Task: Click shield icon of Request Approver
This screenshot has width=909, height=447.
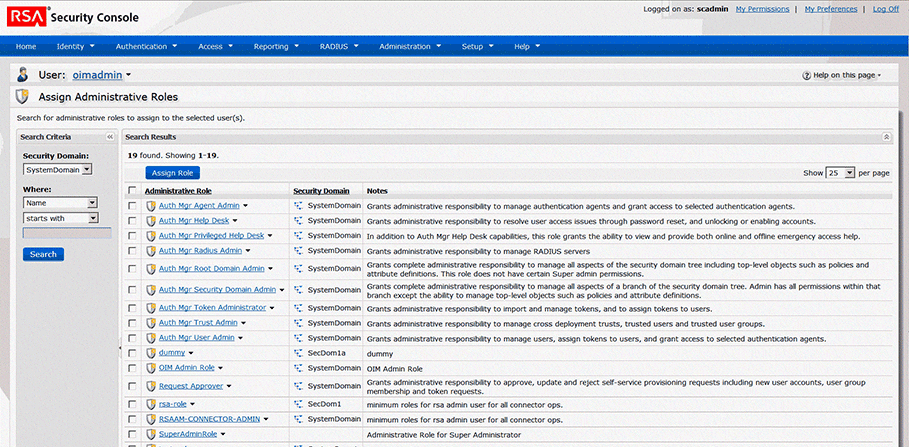Action: 151,386
